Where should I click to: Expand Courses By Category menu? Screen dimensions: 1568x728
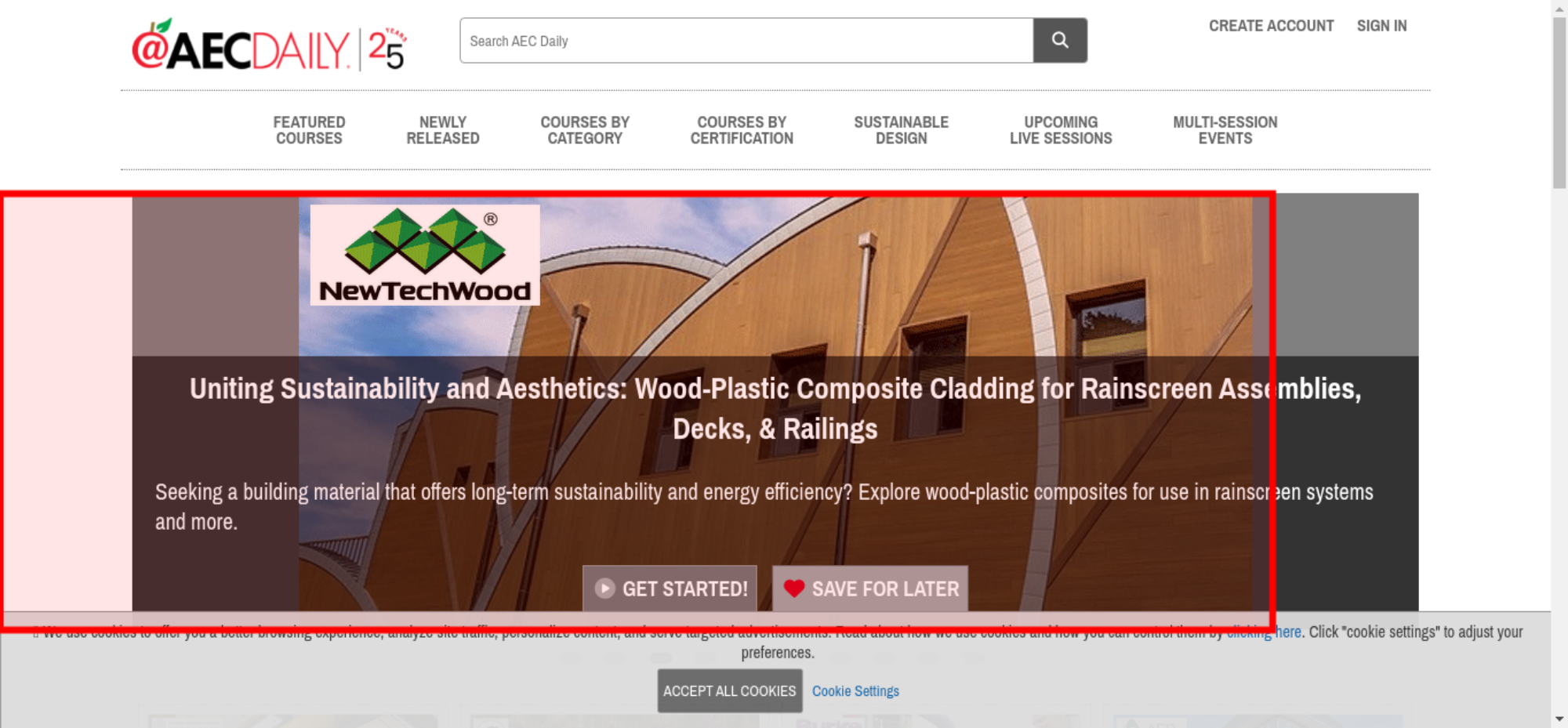coord(585,130)
